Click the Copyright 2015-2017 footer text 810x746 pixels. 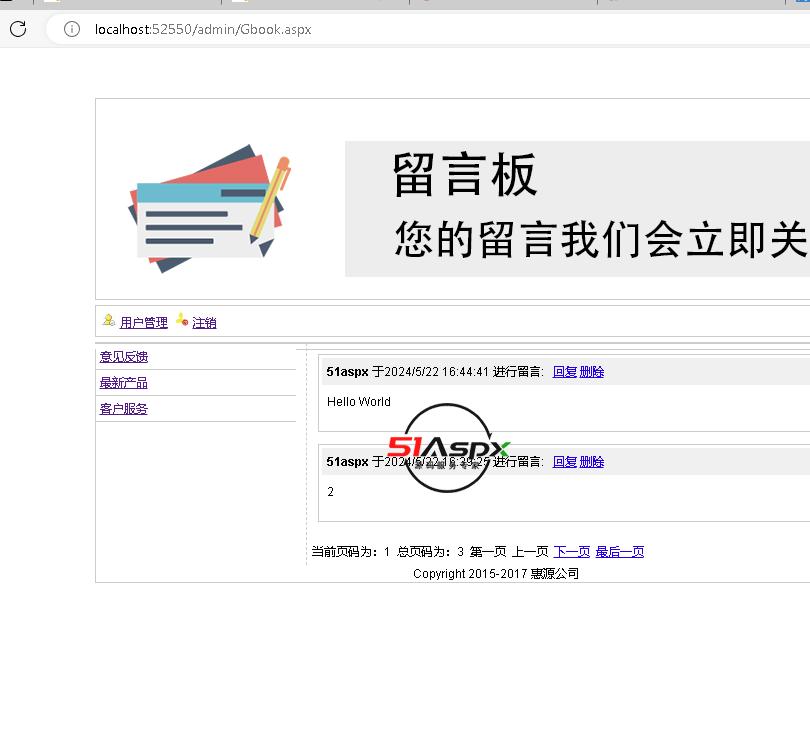pyautogui.click(x=495, y=573)
